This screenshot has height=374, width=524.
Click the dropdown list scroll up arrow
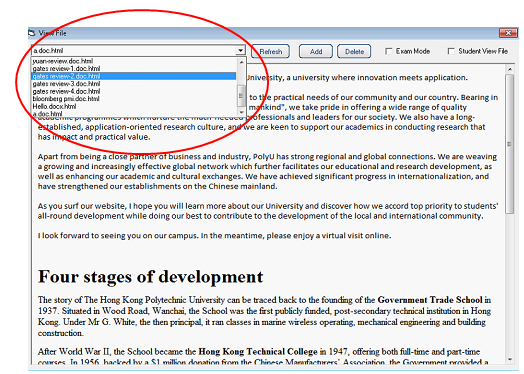click(x=241, y=62)
